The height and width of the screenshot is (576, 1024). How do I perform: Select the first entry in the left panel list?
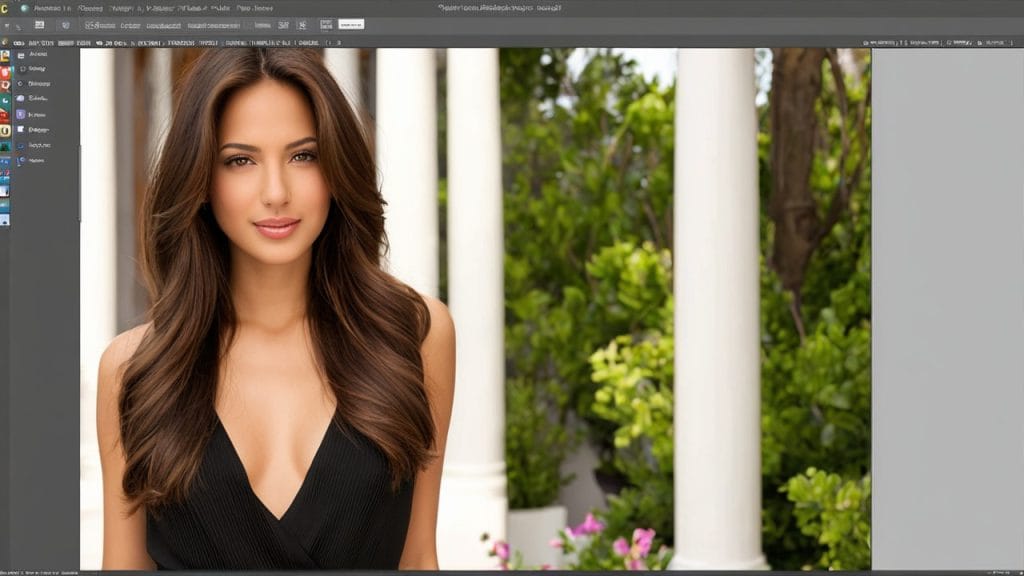pyautogui.click(x=37, y=54)
